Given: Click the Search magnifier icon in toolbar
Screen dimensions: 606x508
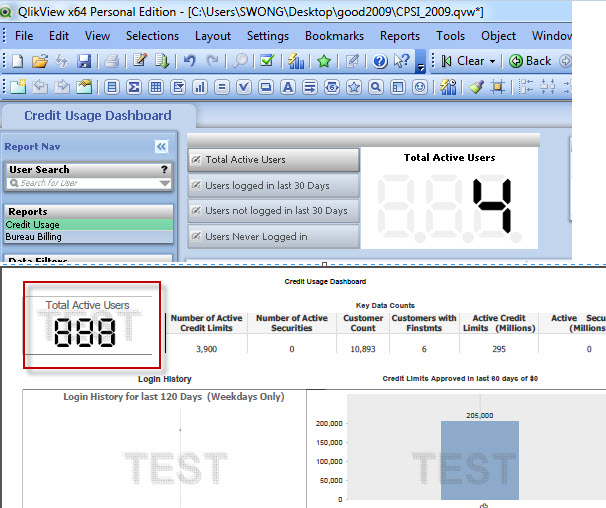Looking at the screenshot, I should tap(241, 61).
